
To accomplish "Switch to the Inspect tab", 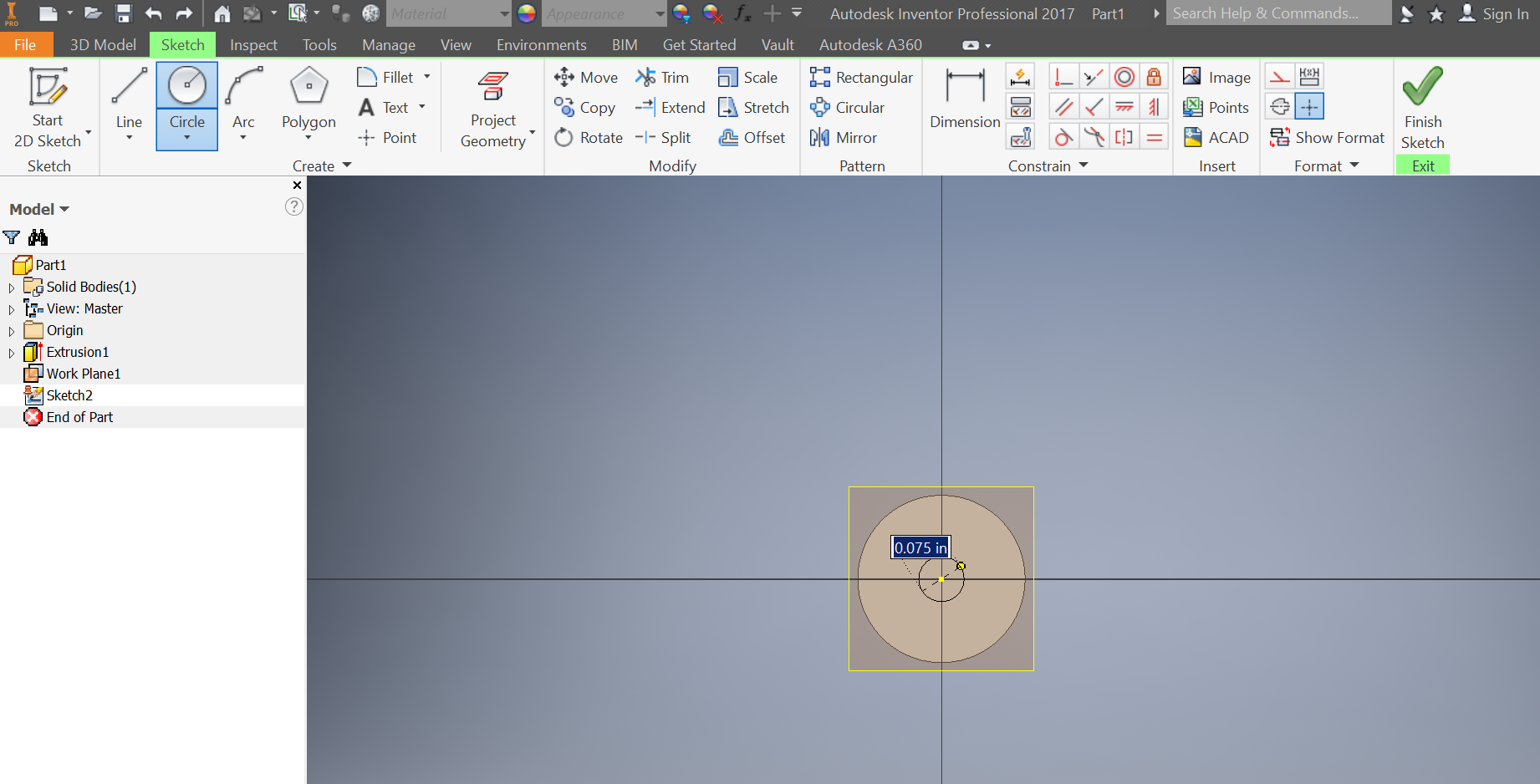I will click(x=253, y=44).
